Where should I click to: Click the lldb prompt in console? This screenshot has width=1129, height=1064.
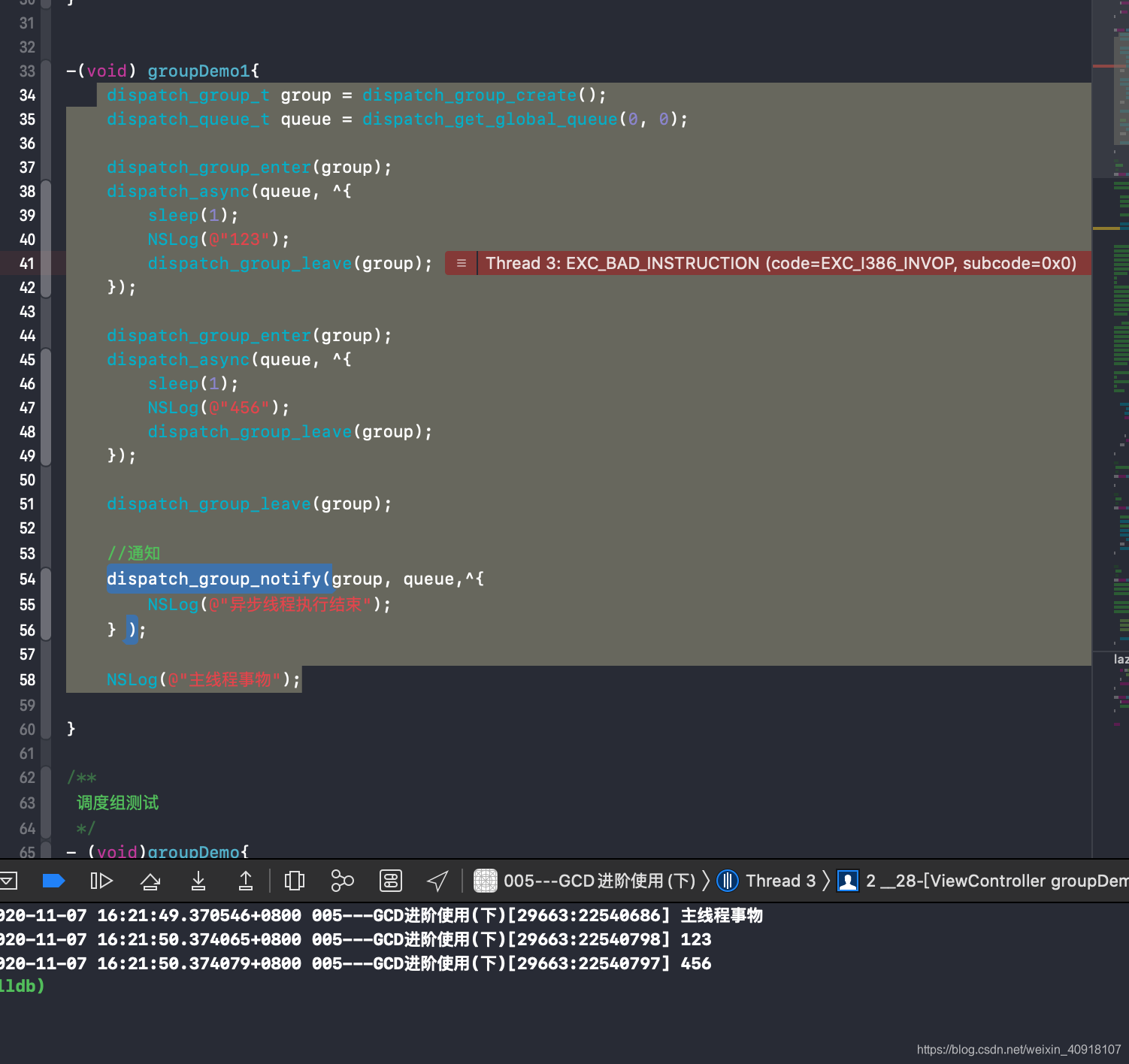pos(22,986)
